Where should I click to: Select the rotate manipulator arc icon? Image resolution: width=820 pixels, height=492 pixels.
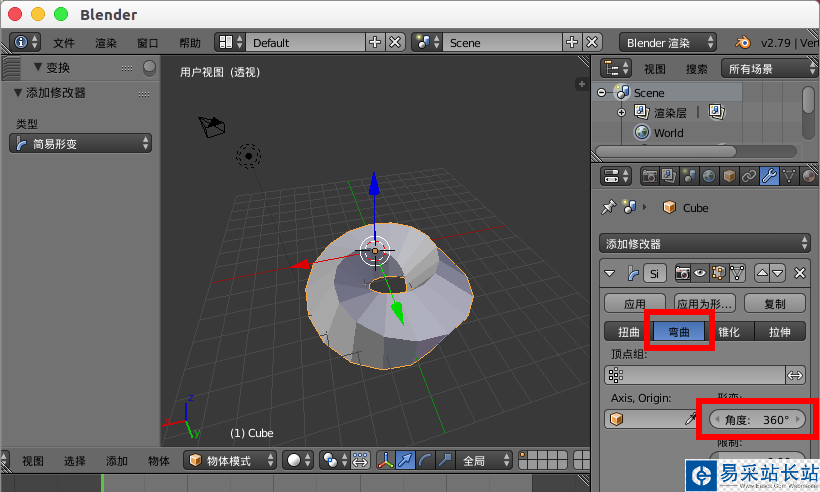click(x=425, y=460)
